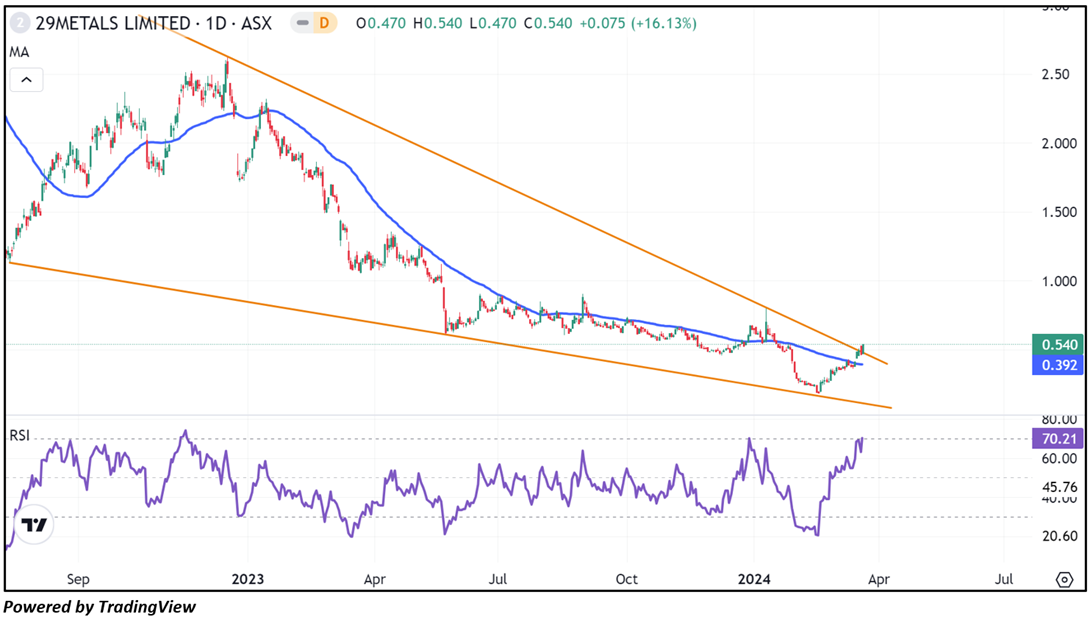The height and width of the screenshot is (617, 1090).
Task: Click the first Jul label after 2023
Action: coord(497,579)
